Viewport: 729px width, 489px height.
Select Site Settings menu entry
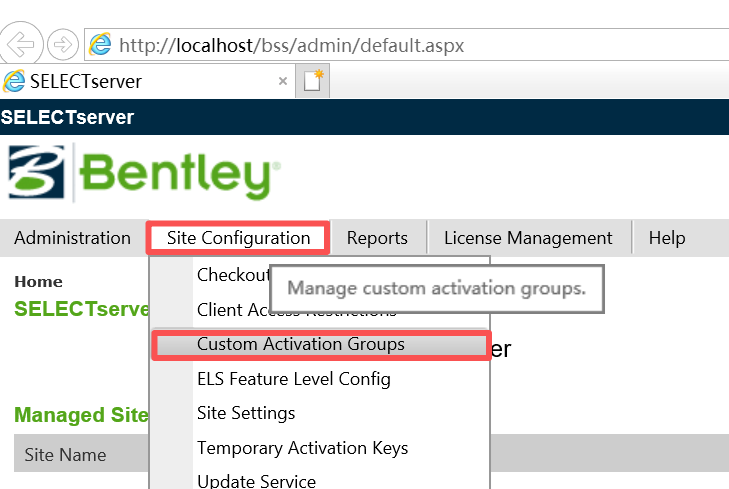click(x=246, y=413)
